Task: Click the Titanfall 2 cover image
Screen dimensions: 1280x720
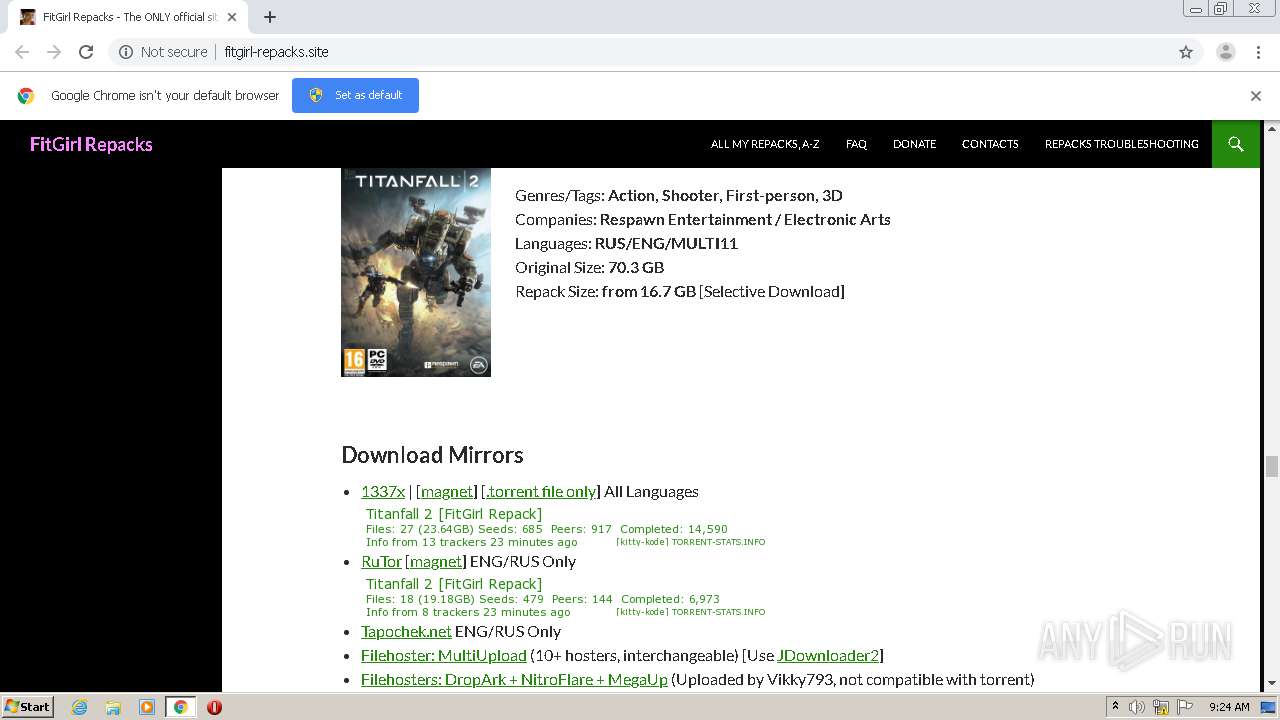Action: pyautogui.click(x=416, y=272)
